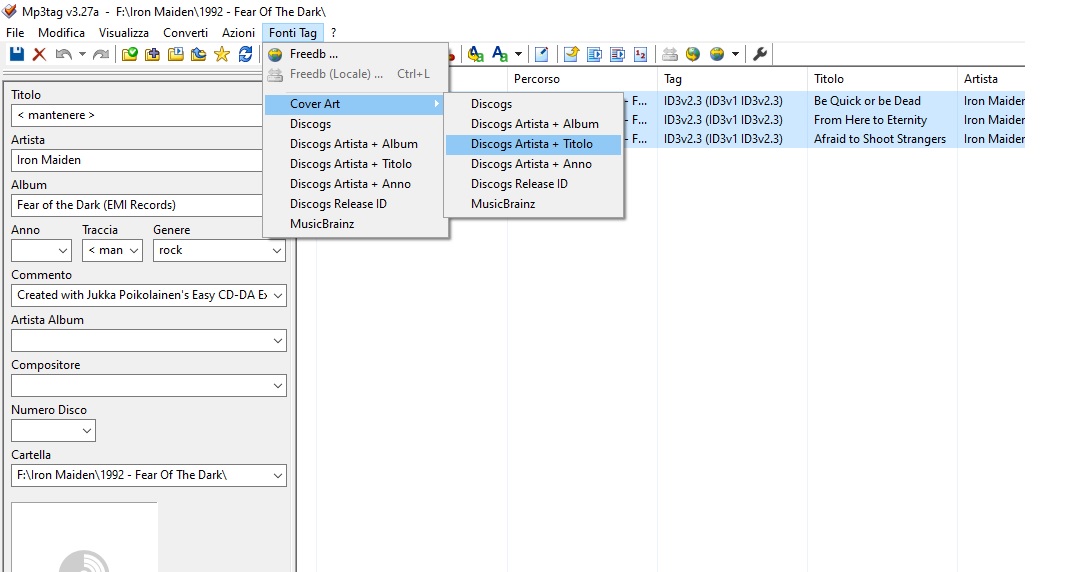Select the row Afraid to Shoot Strangers
The image size is (1074, 572).
824,139
